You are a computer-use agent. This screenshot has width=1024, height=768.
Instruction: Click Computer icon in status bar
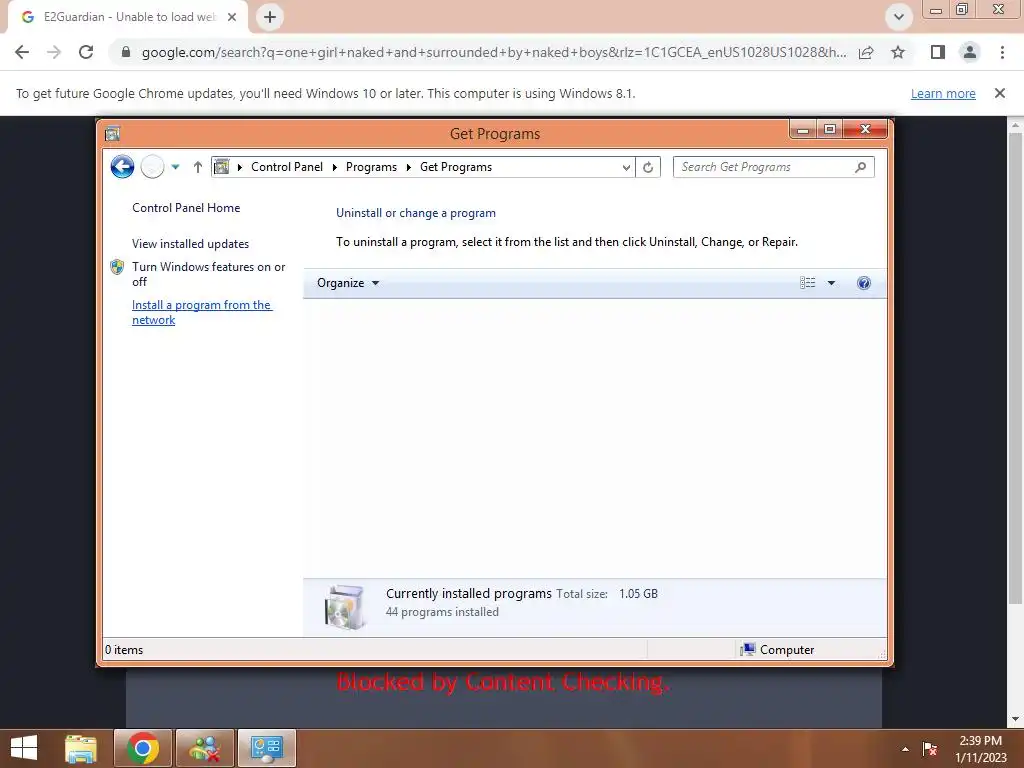[748, 649]
